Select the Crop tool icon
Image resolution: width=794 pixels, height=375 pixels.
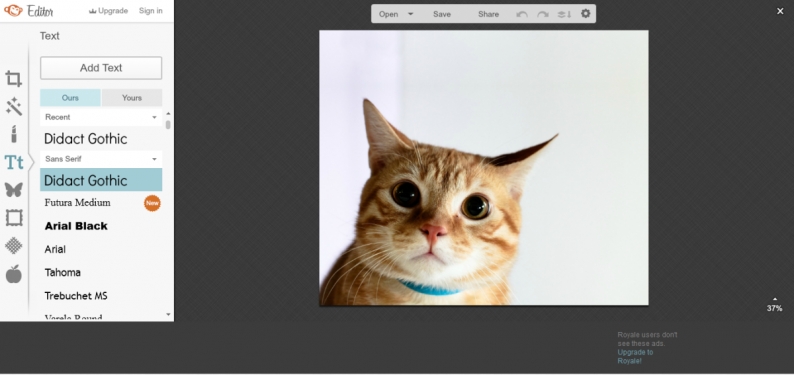14,78
